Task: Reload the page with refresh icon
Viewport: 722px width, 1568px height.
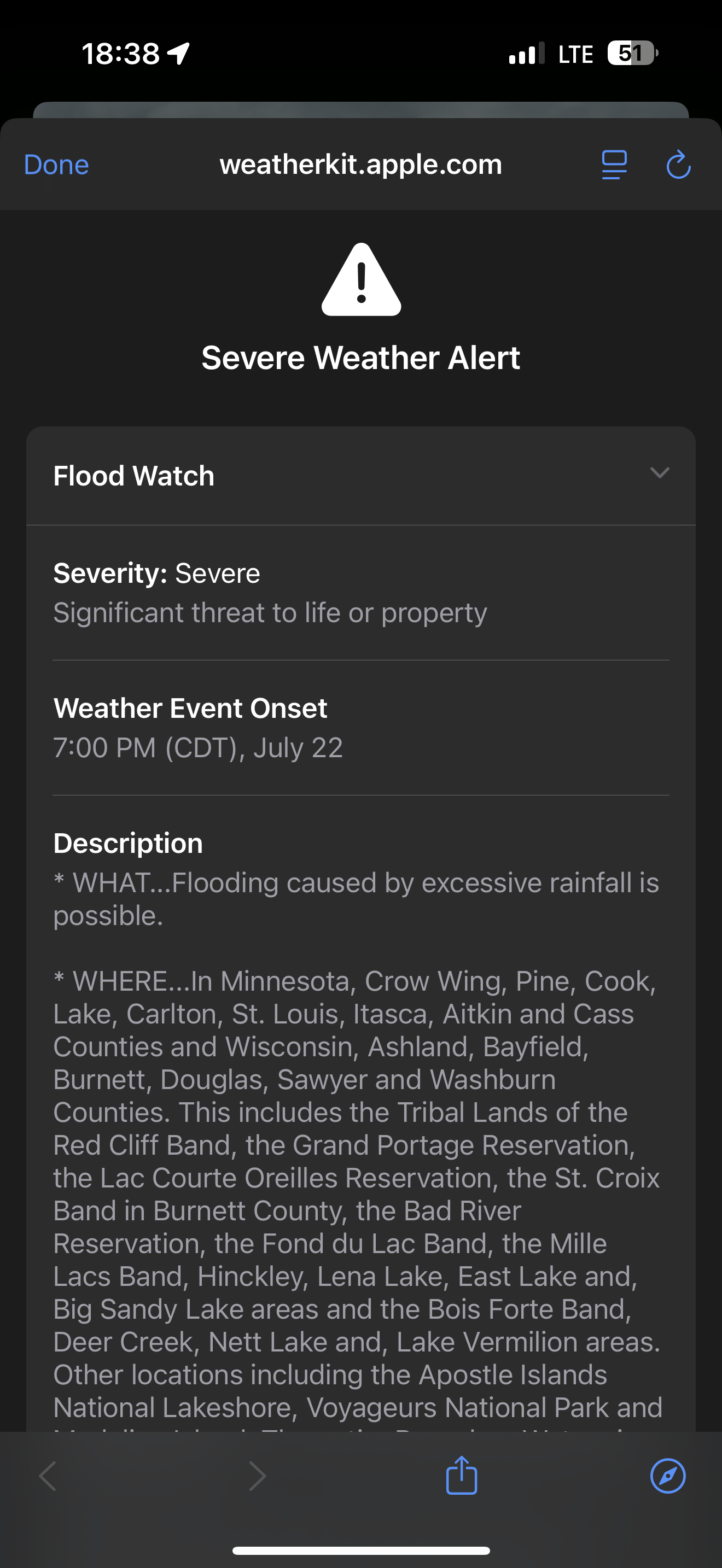Action: point(678,165)
